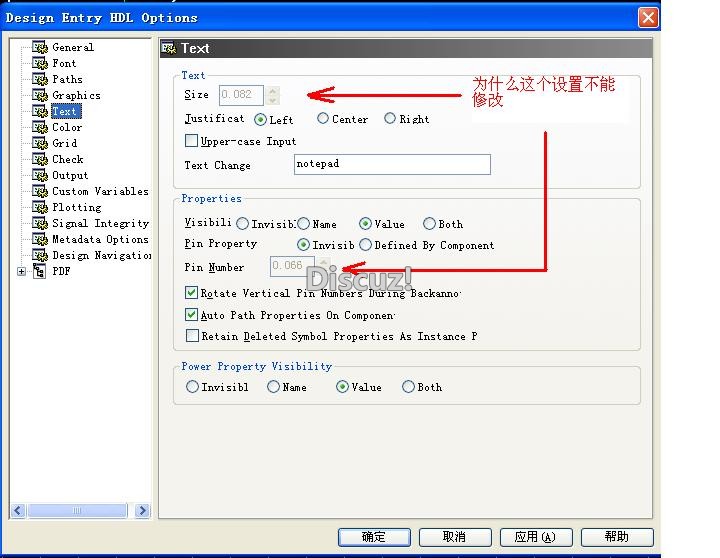Click the tree scrollbar left arrow
720x558 pixels.
[18, 511]
